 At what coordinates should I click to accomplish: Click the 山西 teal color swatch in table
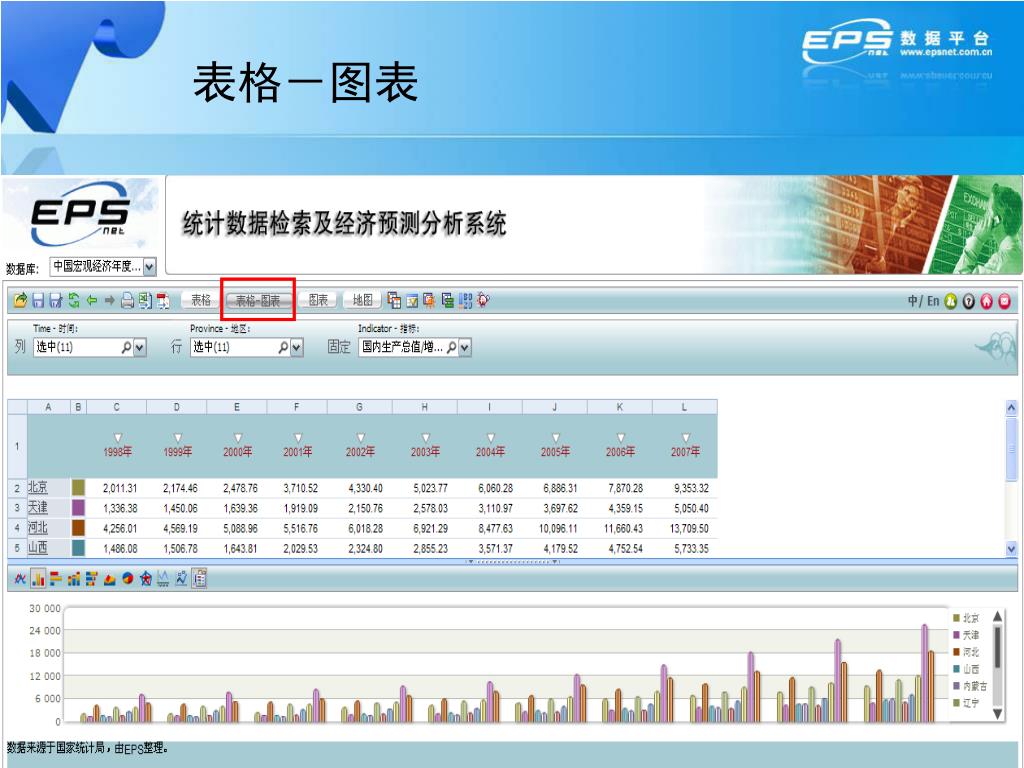(78, 548)
